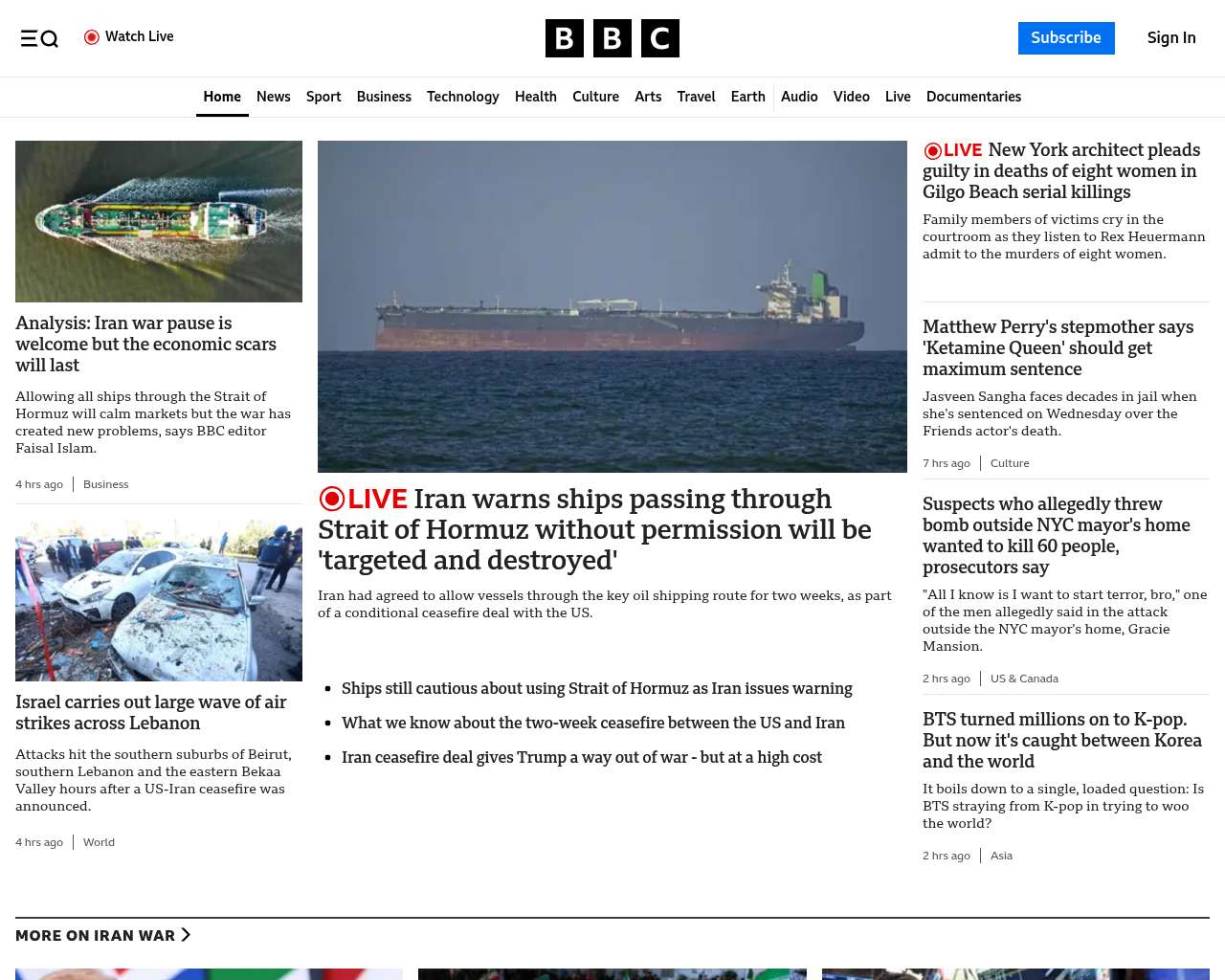Viewport: 1225px width, 980px height.
Task: Open the damaged cars Lebanon image
Action: click(159, 600)
